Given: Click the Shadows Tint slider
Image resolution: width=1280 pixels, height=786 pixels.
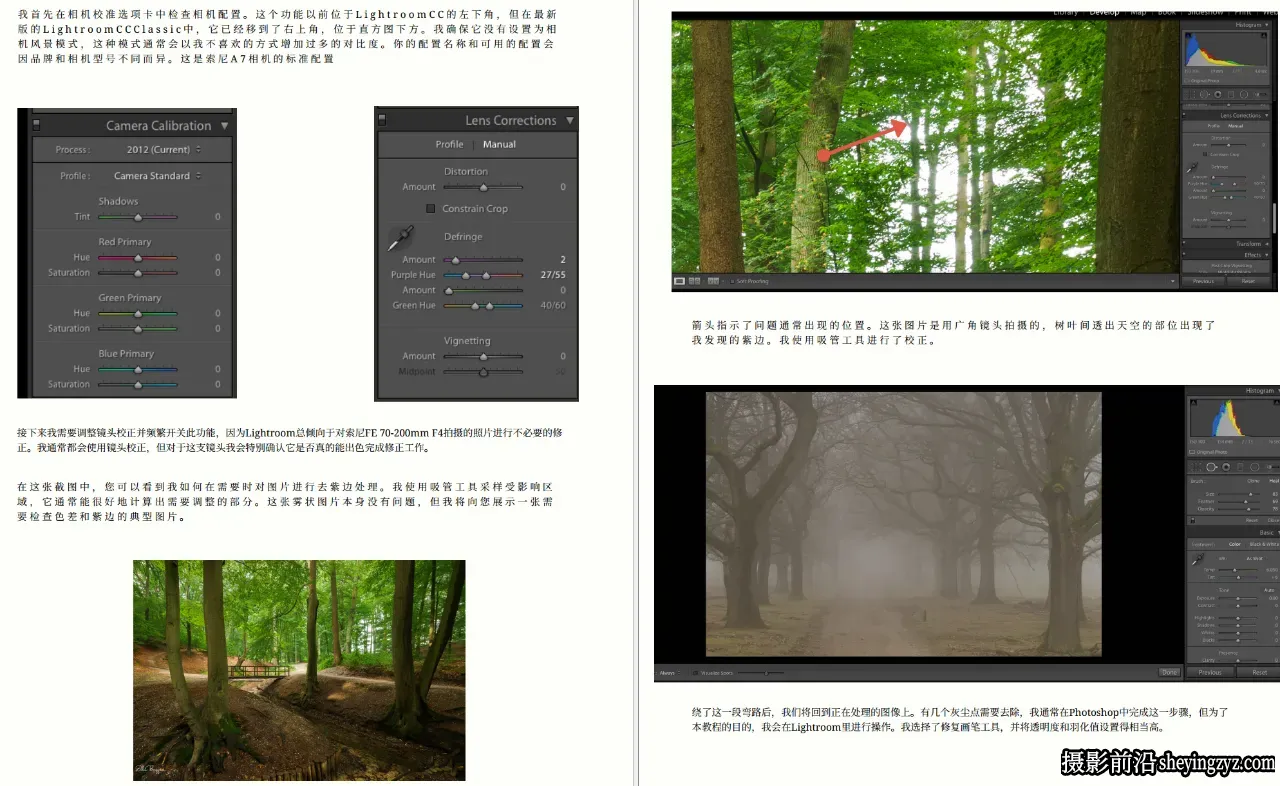Looking at the screenshot, I should (x=138, y=217).
